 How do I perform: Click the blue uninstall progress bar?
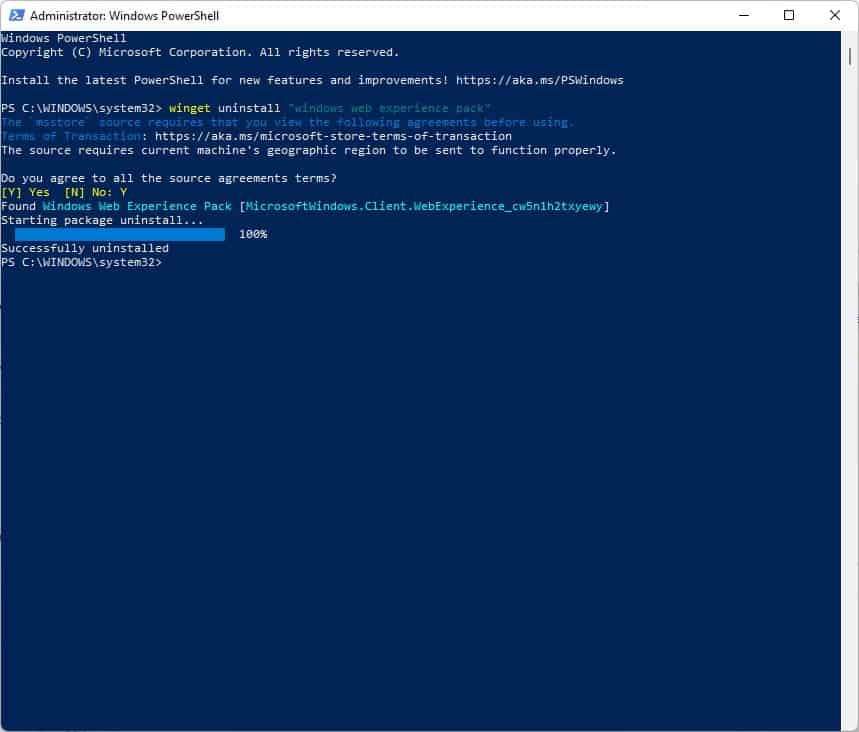click(118, 233)
